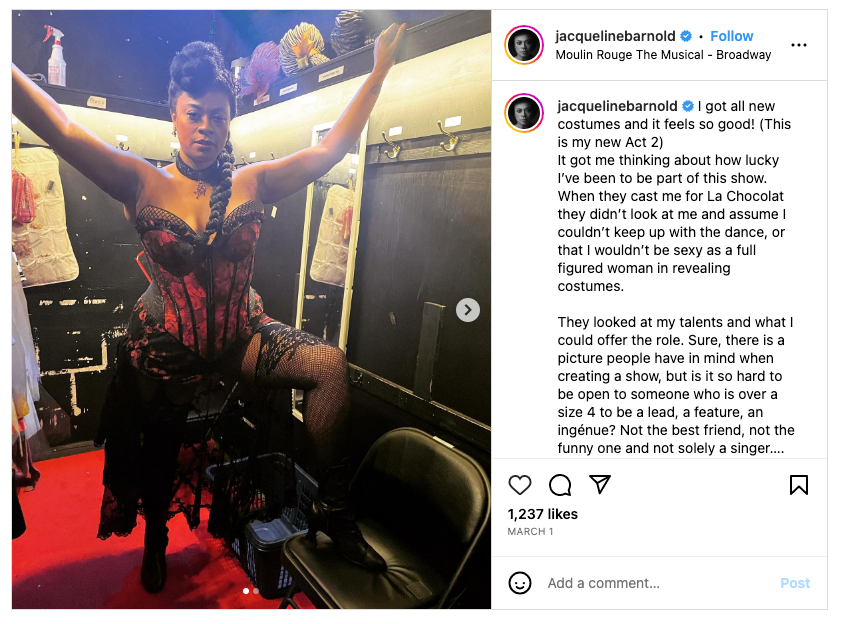Go to next photo with carousel arrow
This screenshot has height=624, width=843.
coord(468,310)
